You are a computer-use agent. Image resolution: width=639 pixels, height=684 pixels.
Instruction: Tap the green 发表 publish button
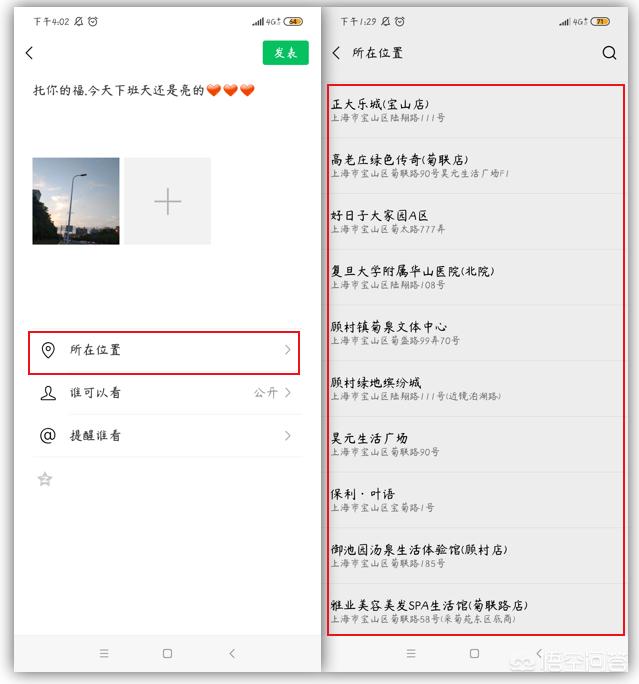pyautogui.click(x=285, y=53)
